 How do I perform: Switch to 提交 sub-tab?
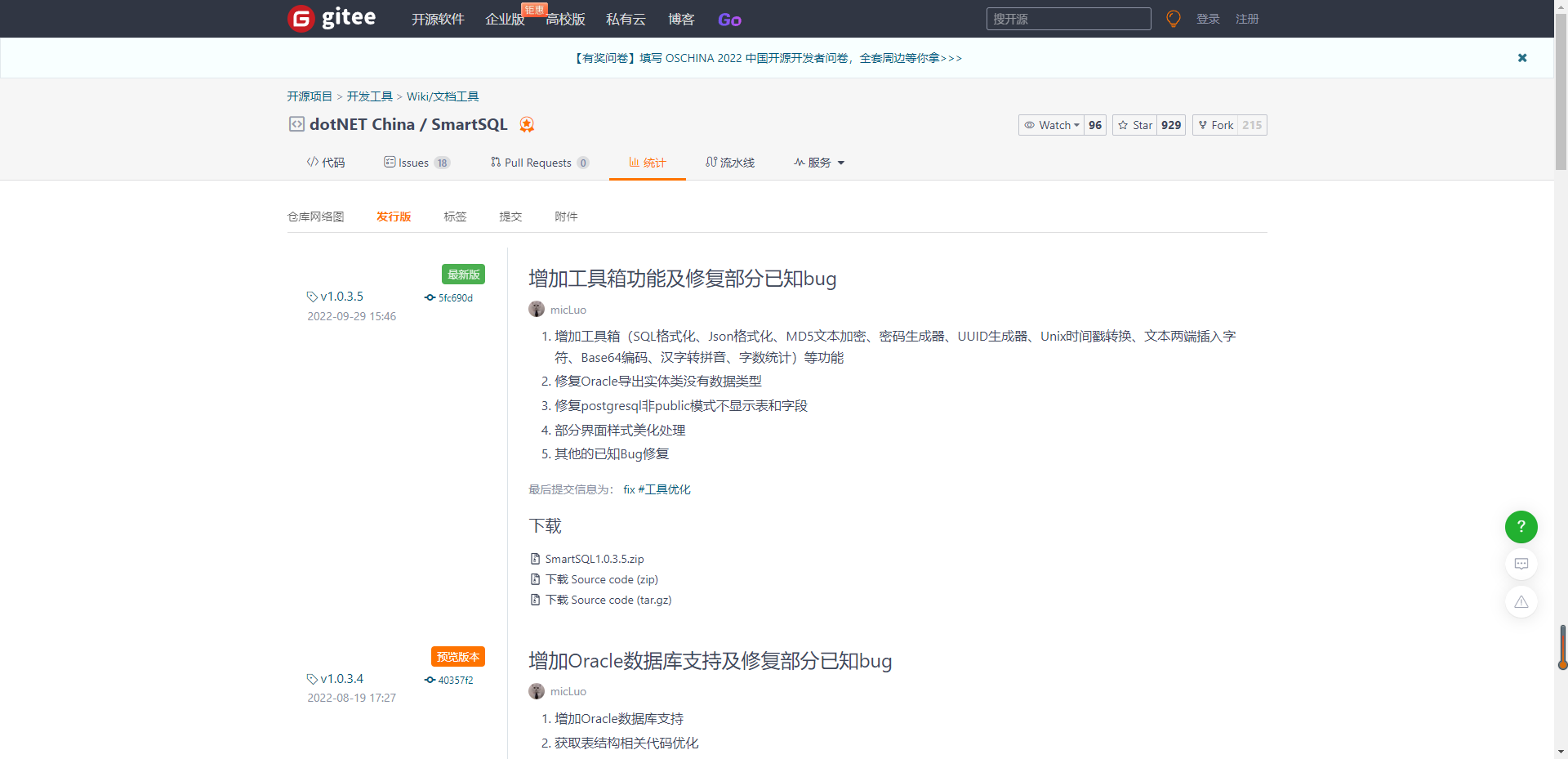point(510,217)
